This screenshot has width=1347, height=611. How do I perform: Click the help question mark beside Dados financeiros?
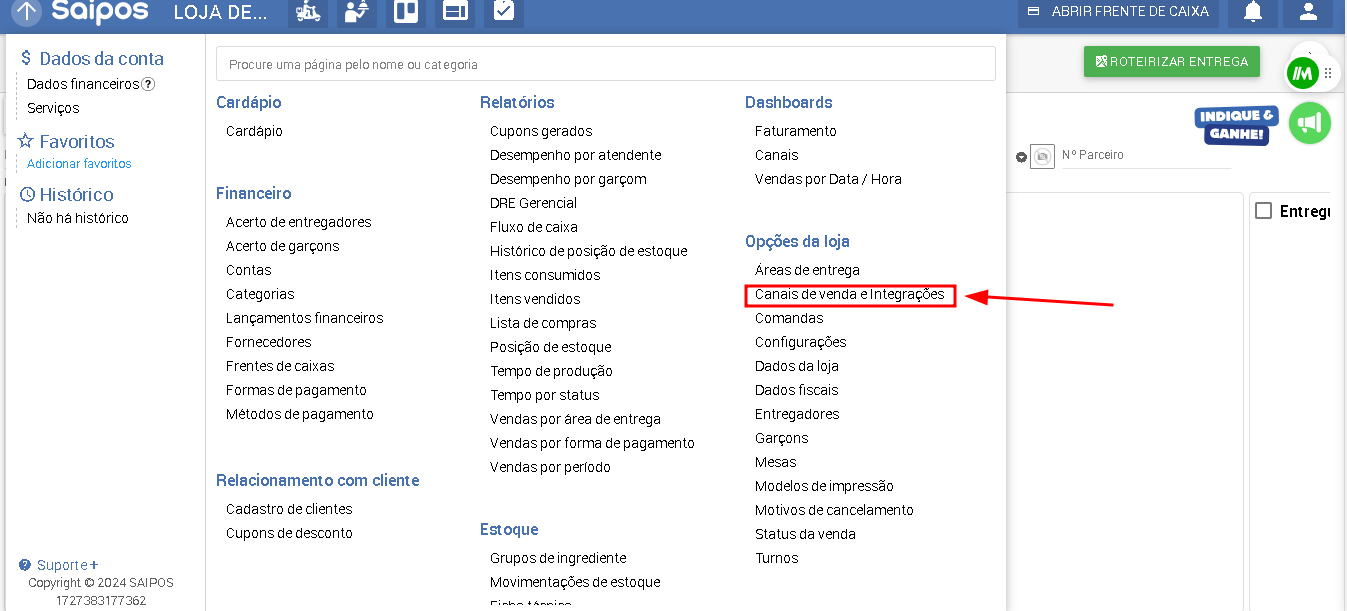click(x=148, y=84)
